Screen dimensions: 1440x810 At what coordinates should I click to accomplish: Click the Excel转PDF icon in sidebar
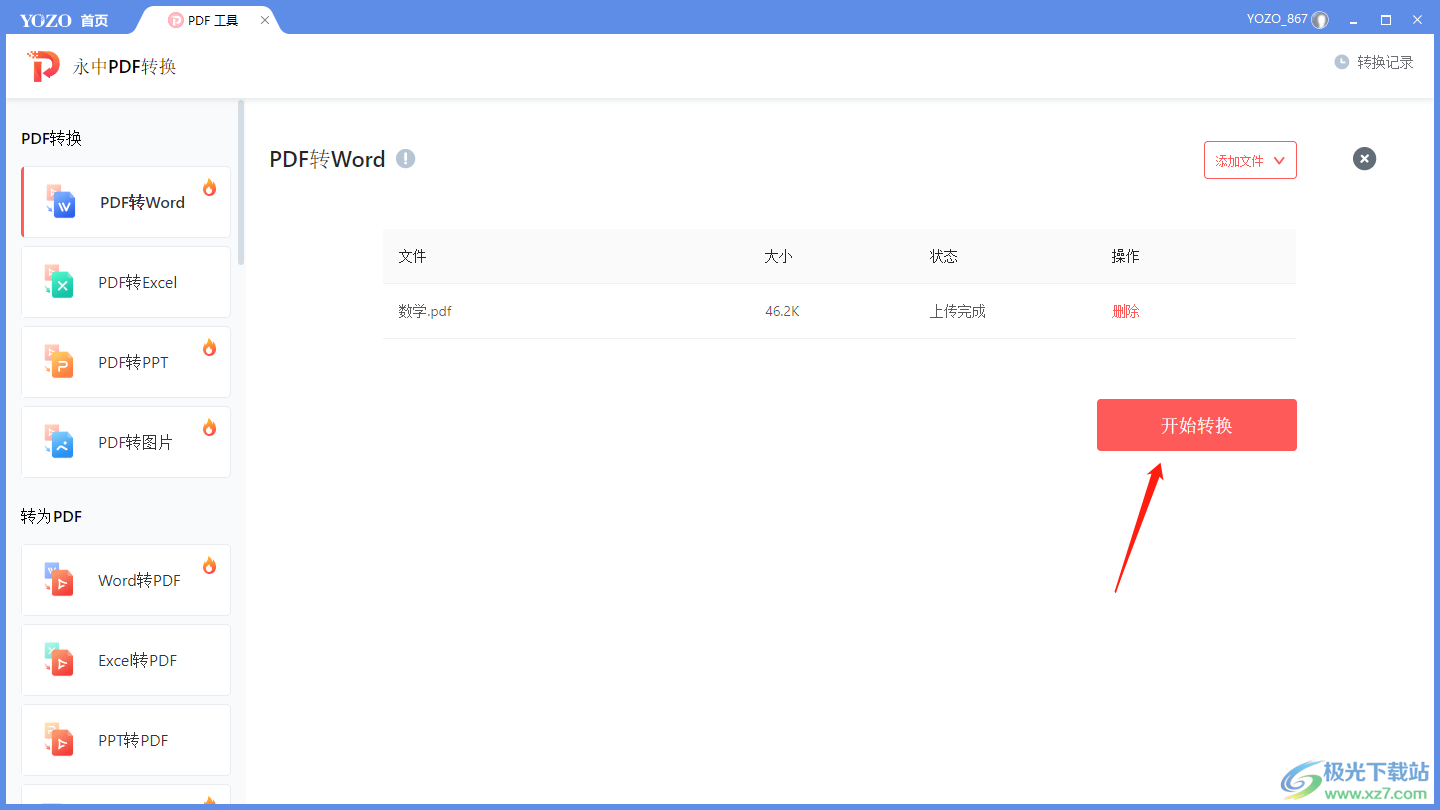pyautogui.click(x=60, y=660)
